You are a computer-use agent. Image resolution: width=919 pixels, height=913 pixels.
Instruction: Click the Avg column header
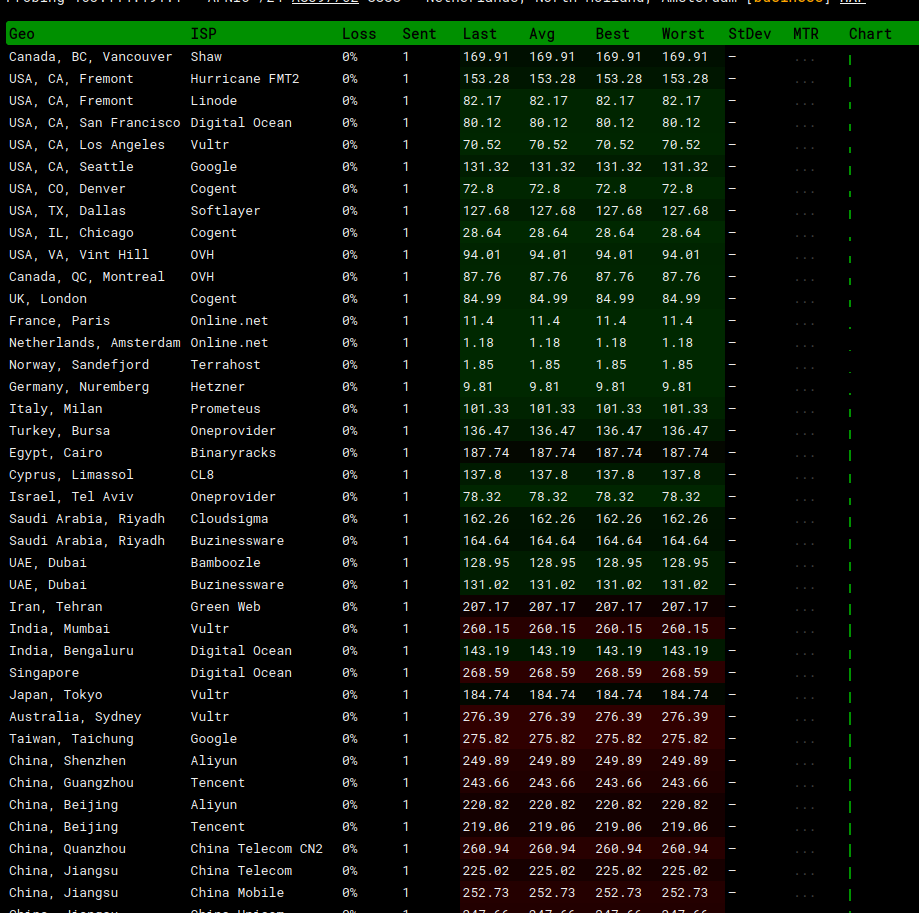(x=542, y=34)
